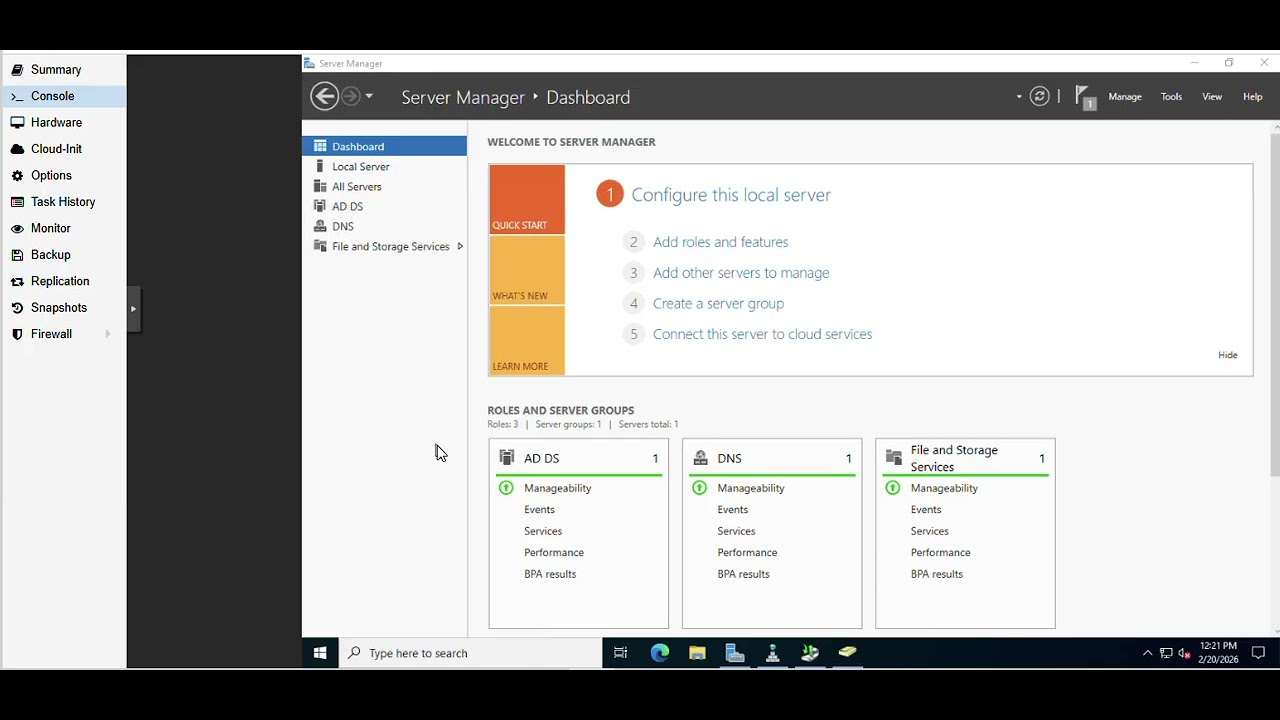Open the Firewall section
The image size is (1280, 720).
[x=64, y=335]
